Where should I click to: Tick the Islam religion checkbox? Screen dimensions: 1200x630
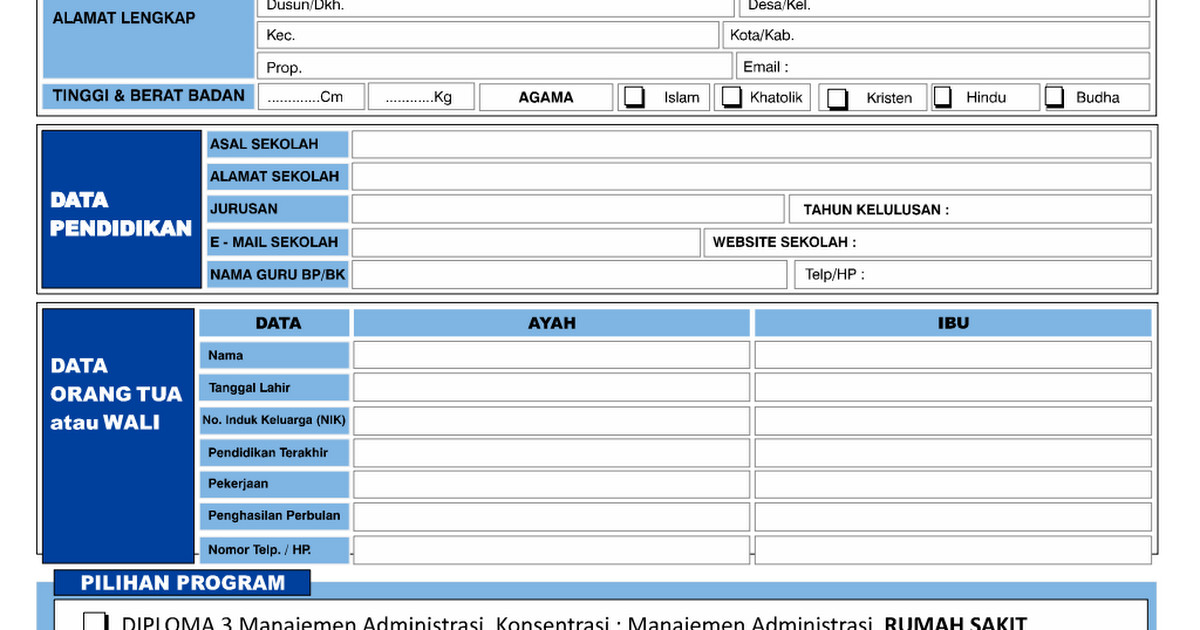tap(635, 97)
